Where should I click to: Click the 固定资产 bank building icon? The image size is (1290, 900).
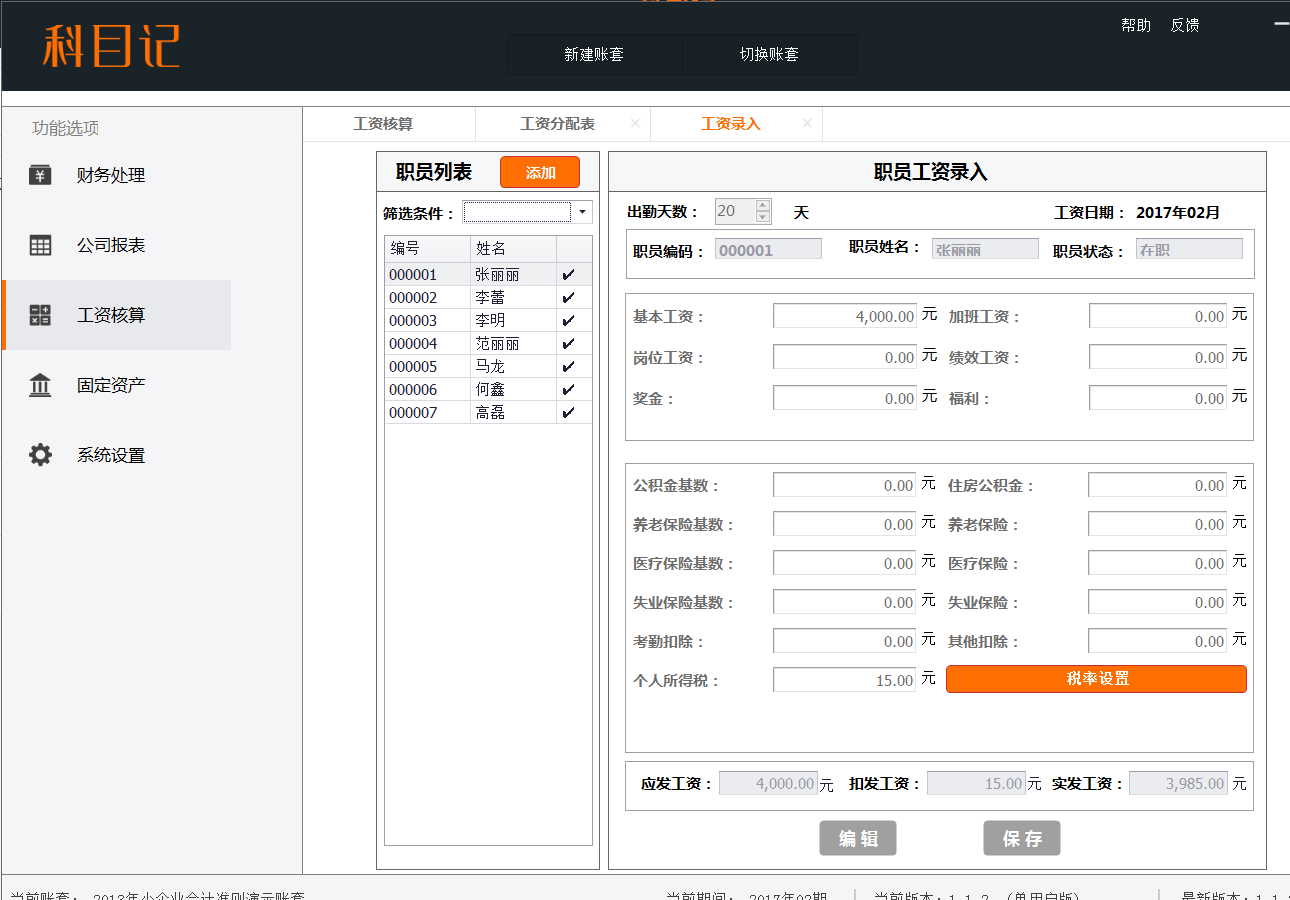coord(40,385)
